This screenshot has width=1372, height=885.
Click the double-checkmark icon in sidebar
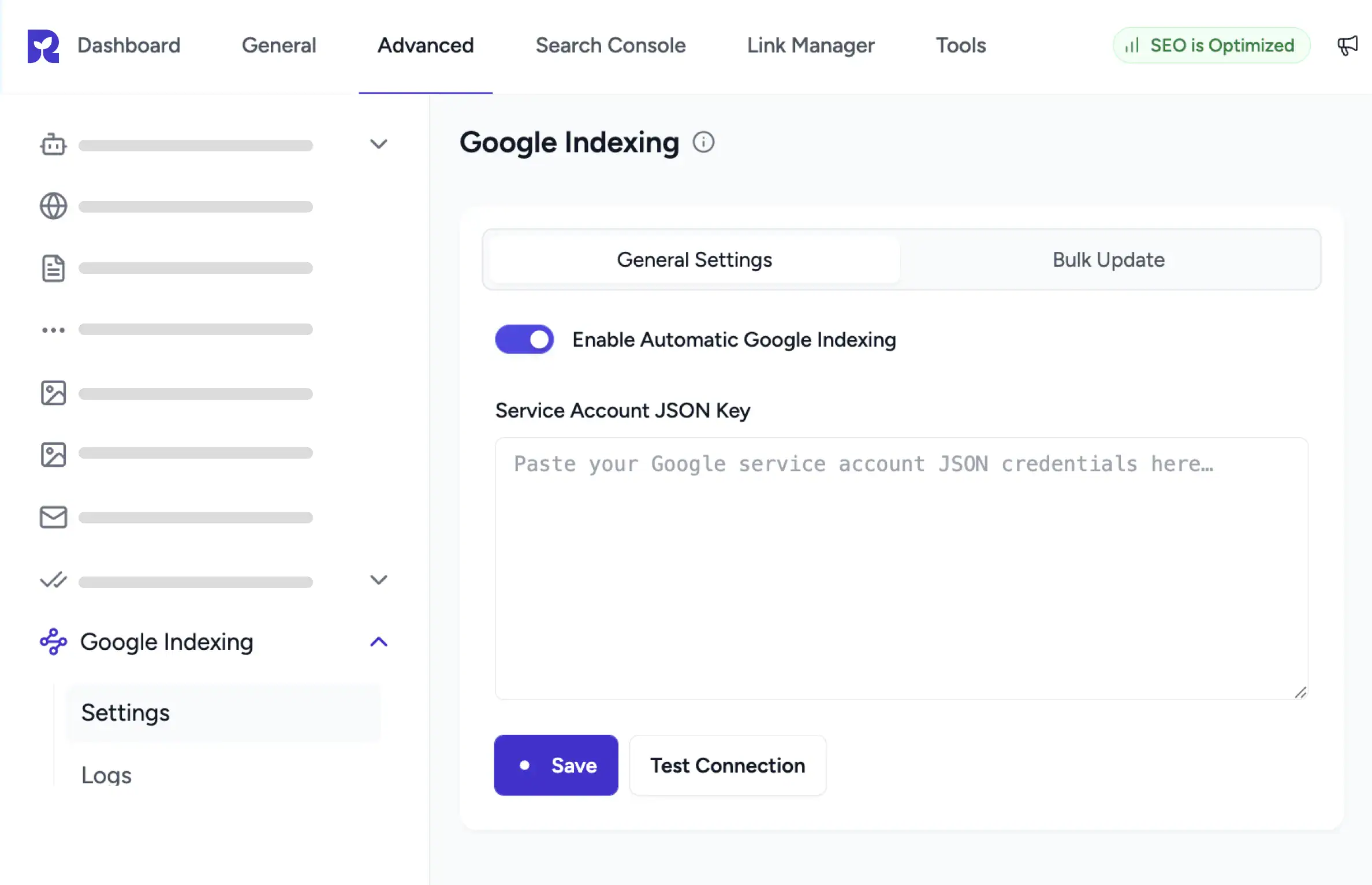pyautogui.click(x=53, y=579)
